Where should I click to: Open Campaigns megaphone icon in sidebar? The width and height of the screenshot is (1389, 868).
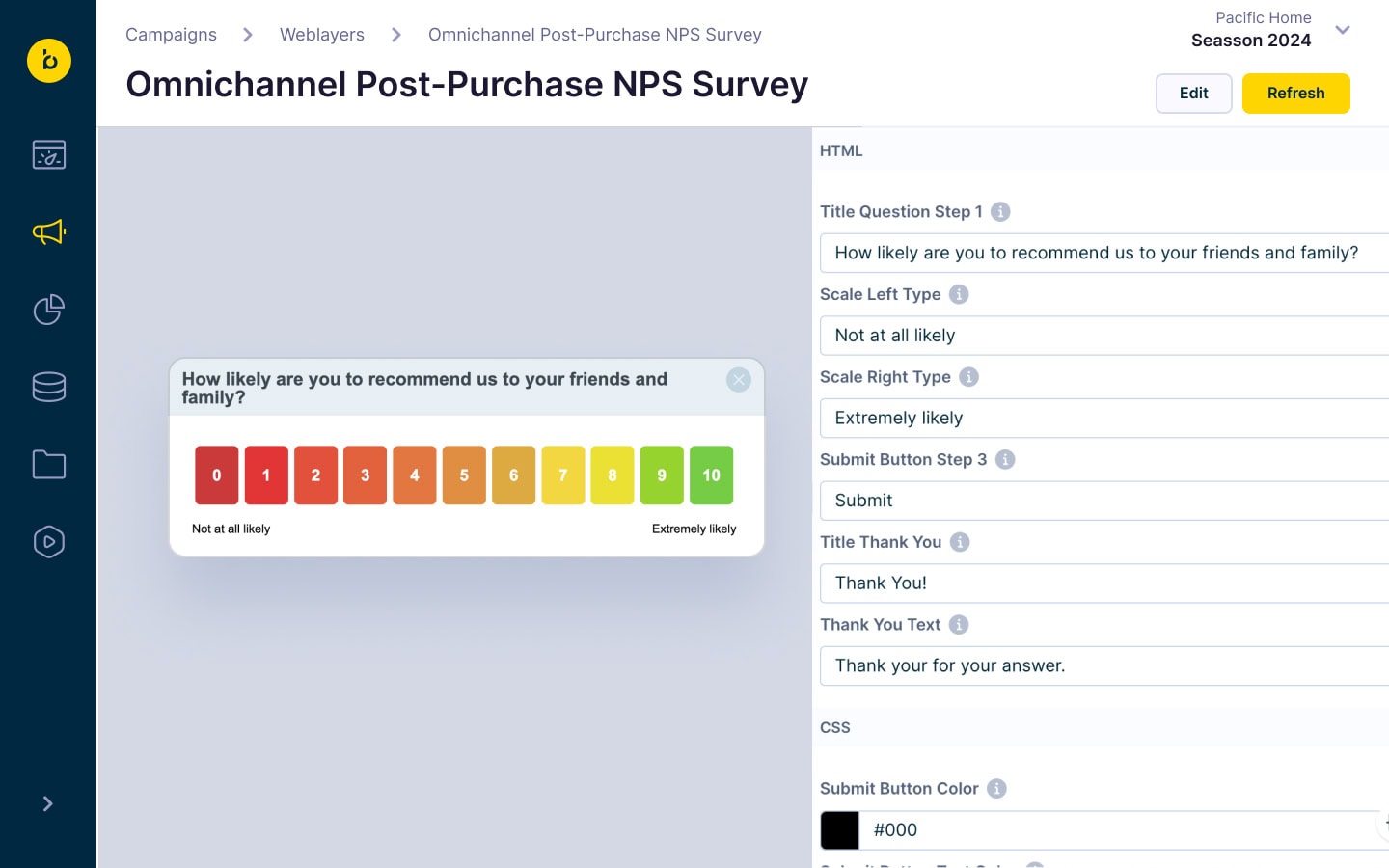pos(49,231)
